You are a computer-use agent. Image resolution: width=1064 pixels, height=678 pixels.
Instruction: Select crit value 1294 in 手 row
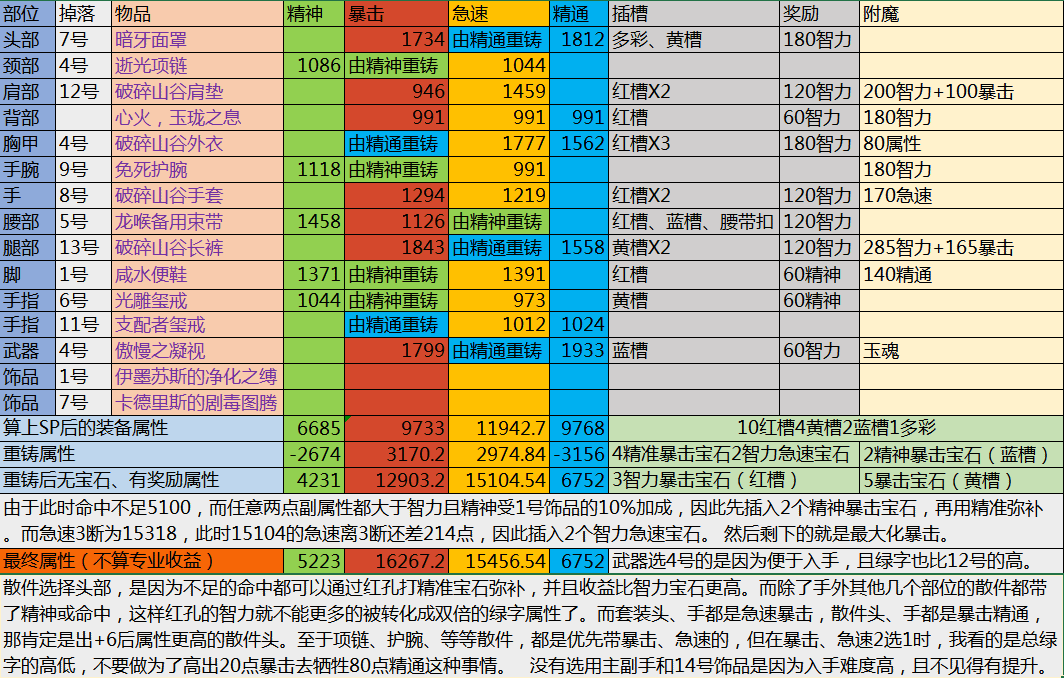coord(396,195)
